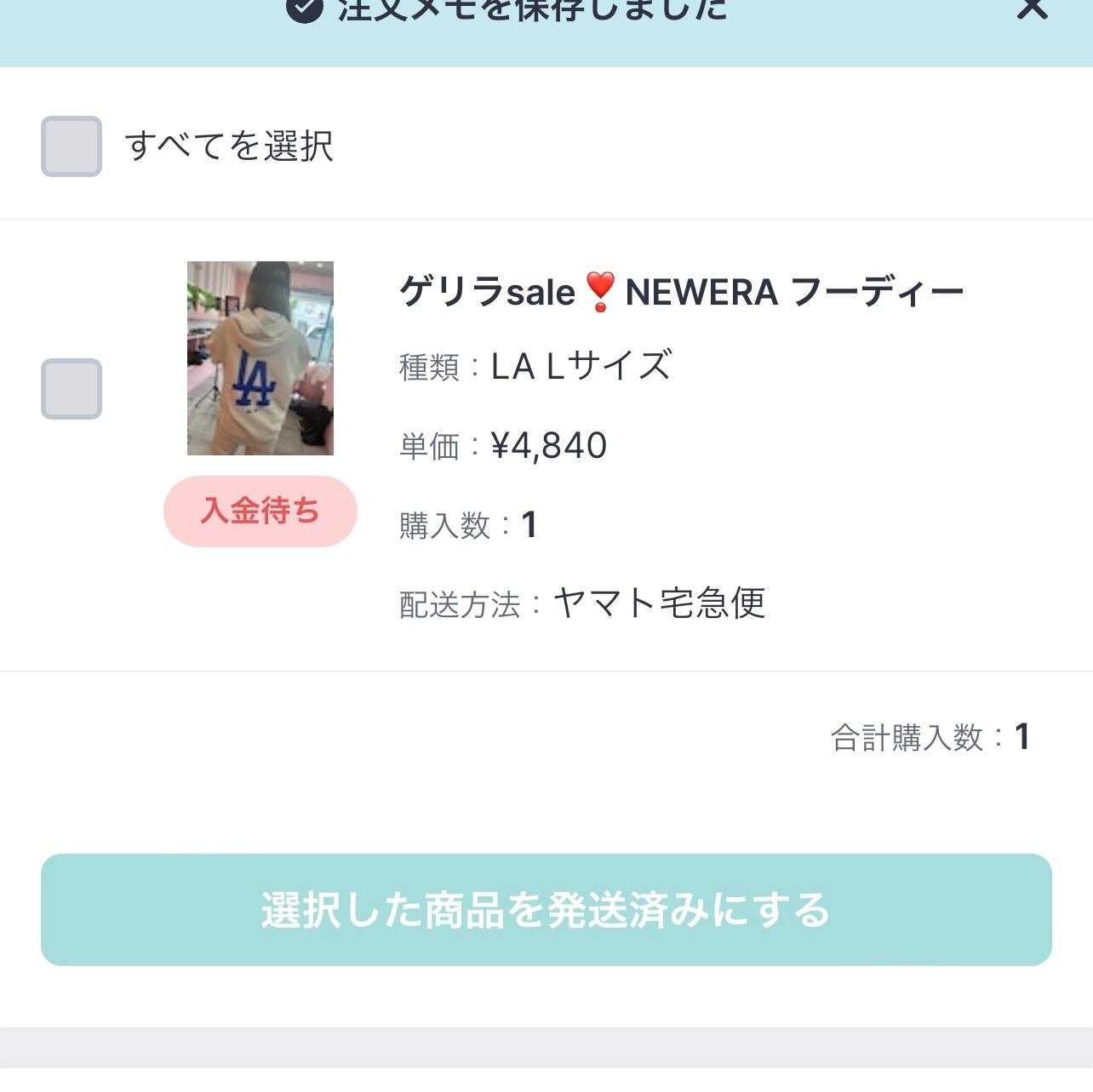Select the NEWERA hoodie item checkbox
Viewport: 1093px width, 1092px height.
pyautogui.click(x=72, y=389)
